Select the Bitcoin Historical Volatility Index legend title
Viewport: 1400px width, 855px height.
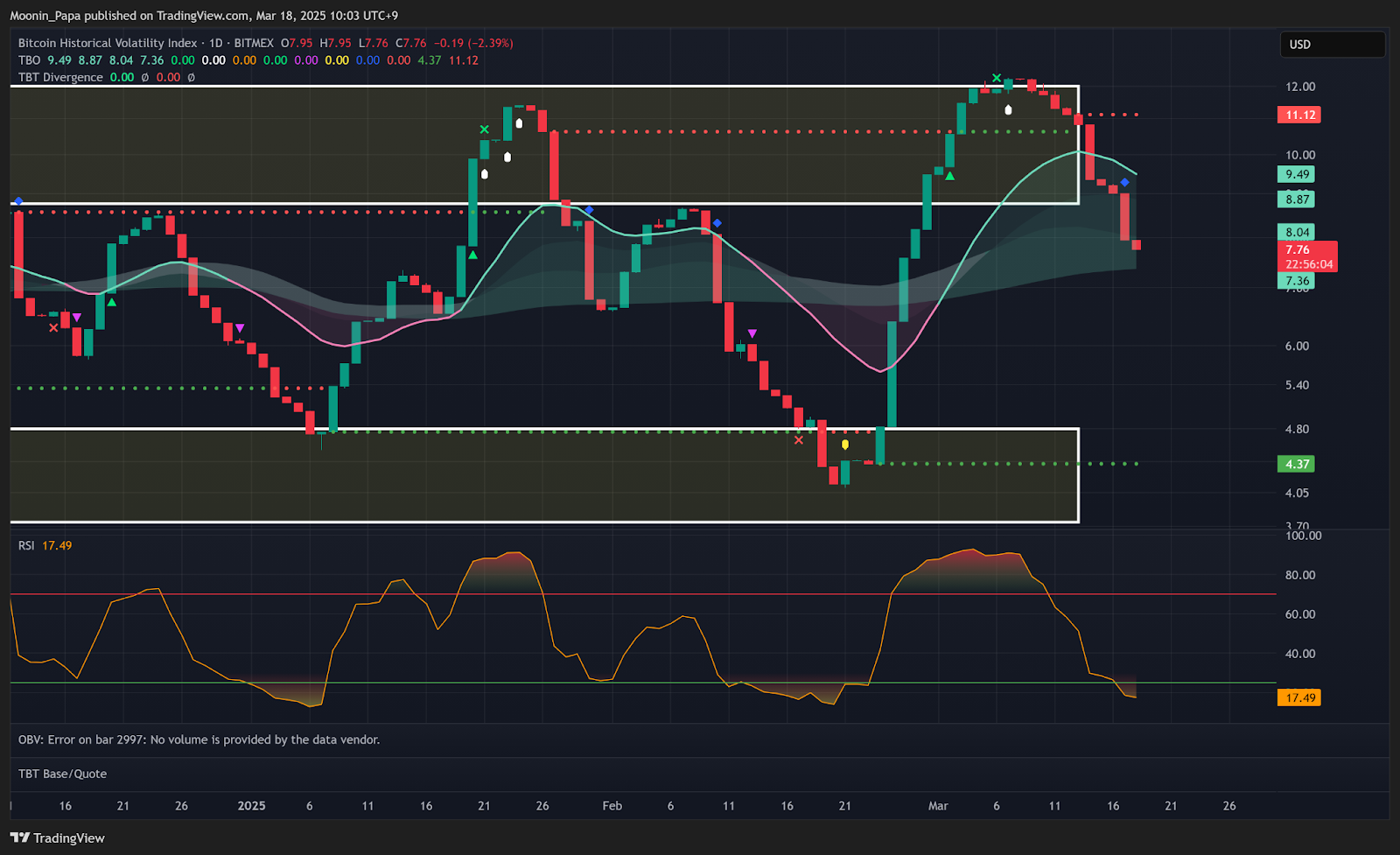(x=108, y=43)
